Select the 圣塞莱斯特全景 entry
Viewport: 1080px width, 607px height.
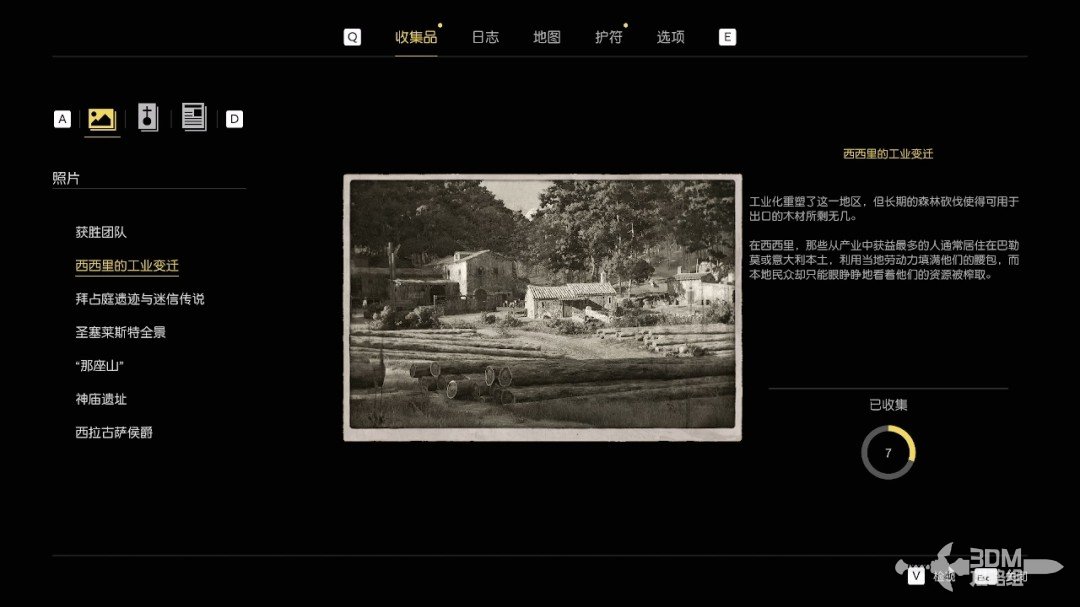coord(121,332)
